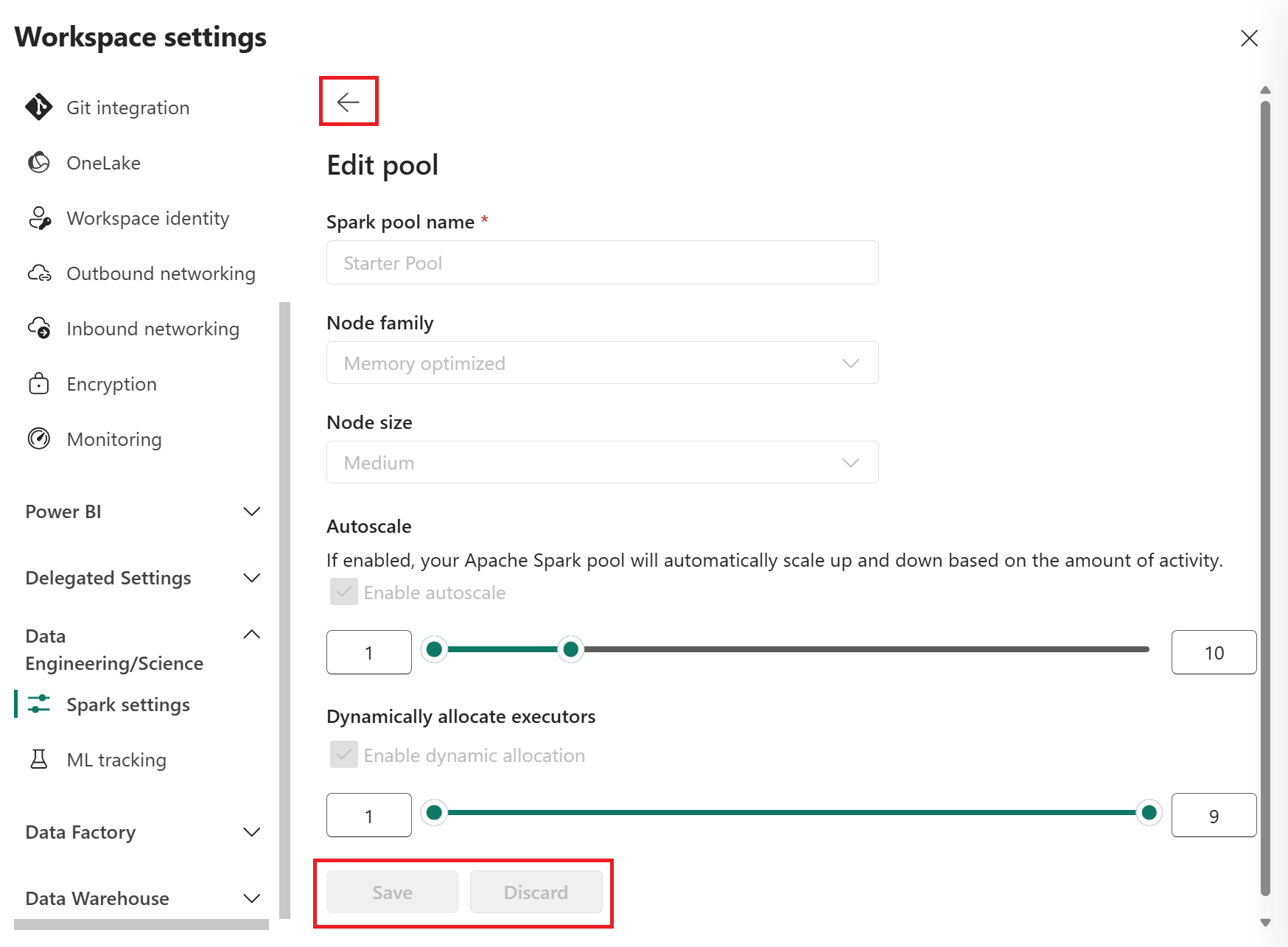Click the Spark pool name field
Viewport: 1288px width, 947px height.
[x=602, y=262]
